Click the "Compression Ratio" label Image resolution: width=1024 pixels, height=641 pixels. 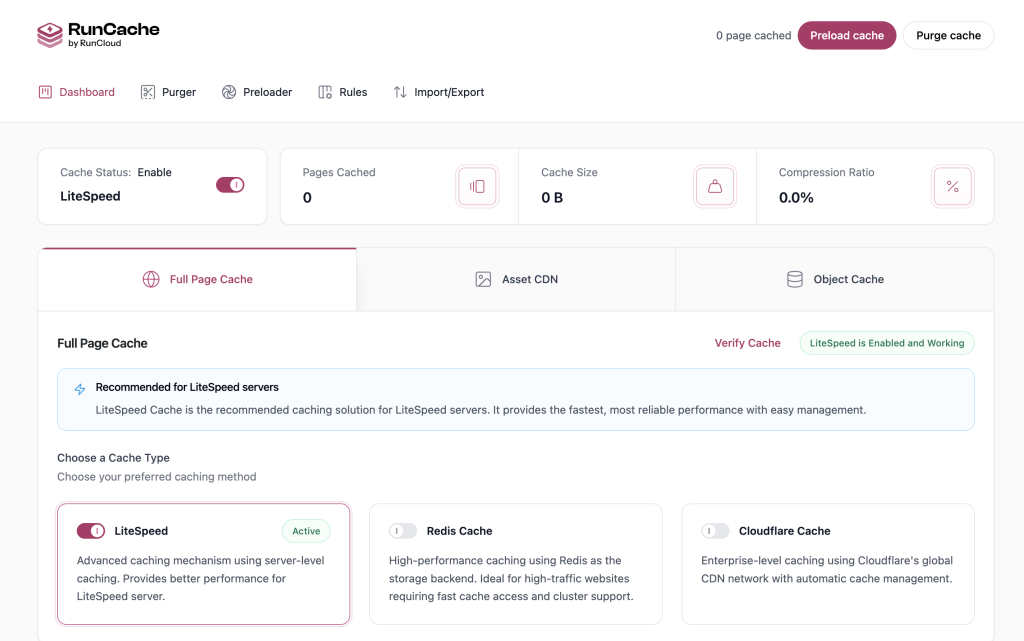click(x=826, y=172)
